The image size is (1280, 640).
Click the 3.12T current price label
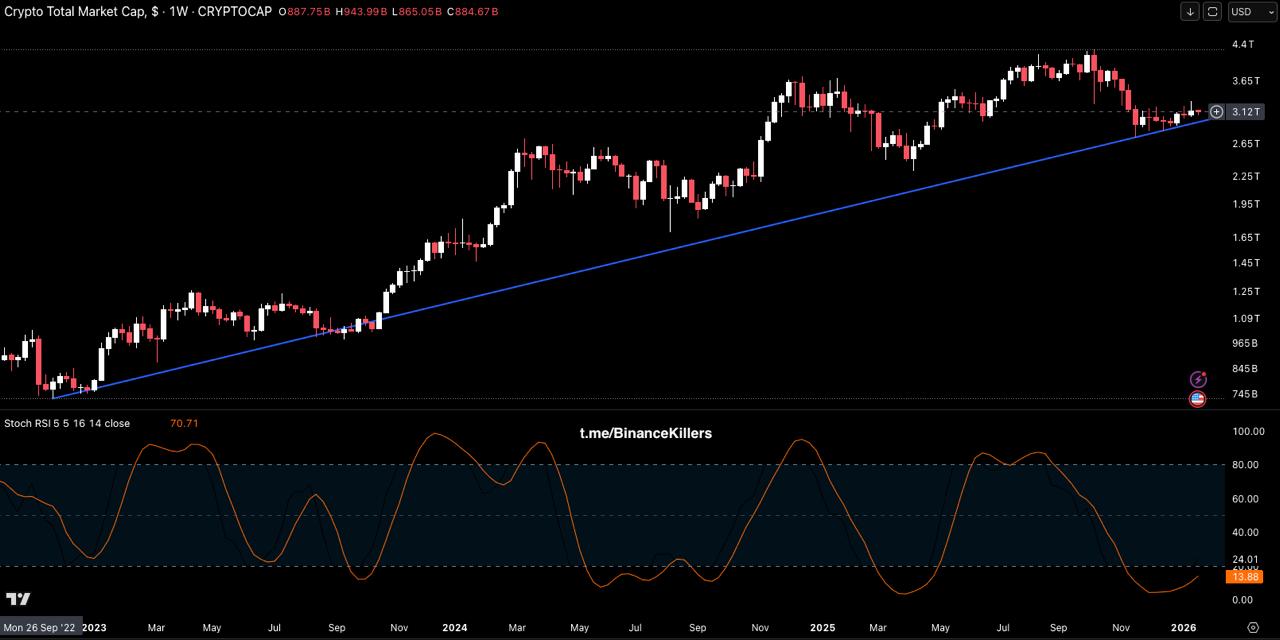1246,112
